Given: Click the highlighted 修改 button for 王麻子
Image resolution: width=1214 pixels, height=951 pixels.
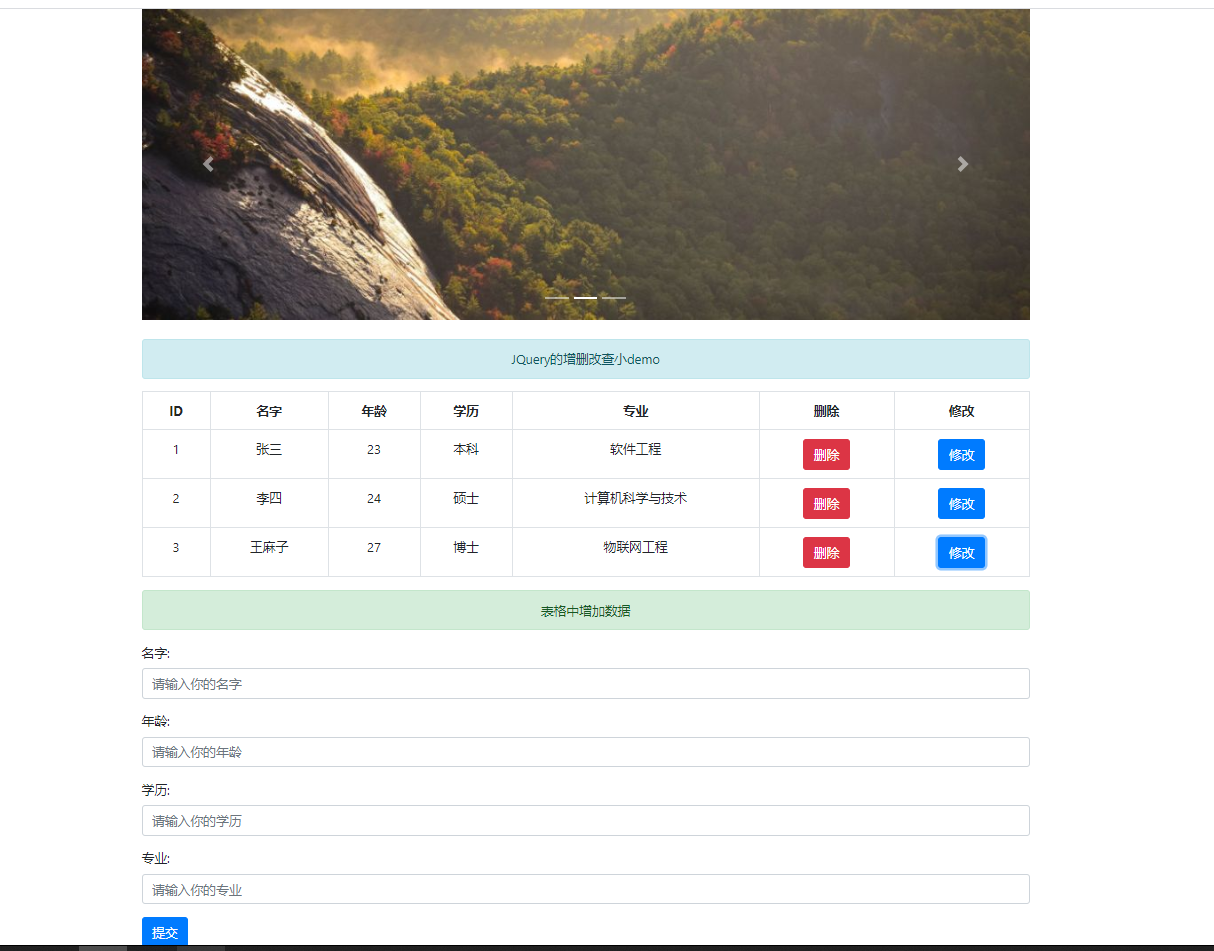Looking at the screenshot, I should [x=961, y=552].
